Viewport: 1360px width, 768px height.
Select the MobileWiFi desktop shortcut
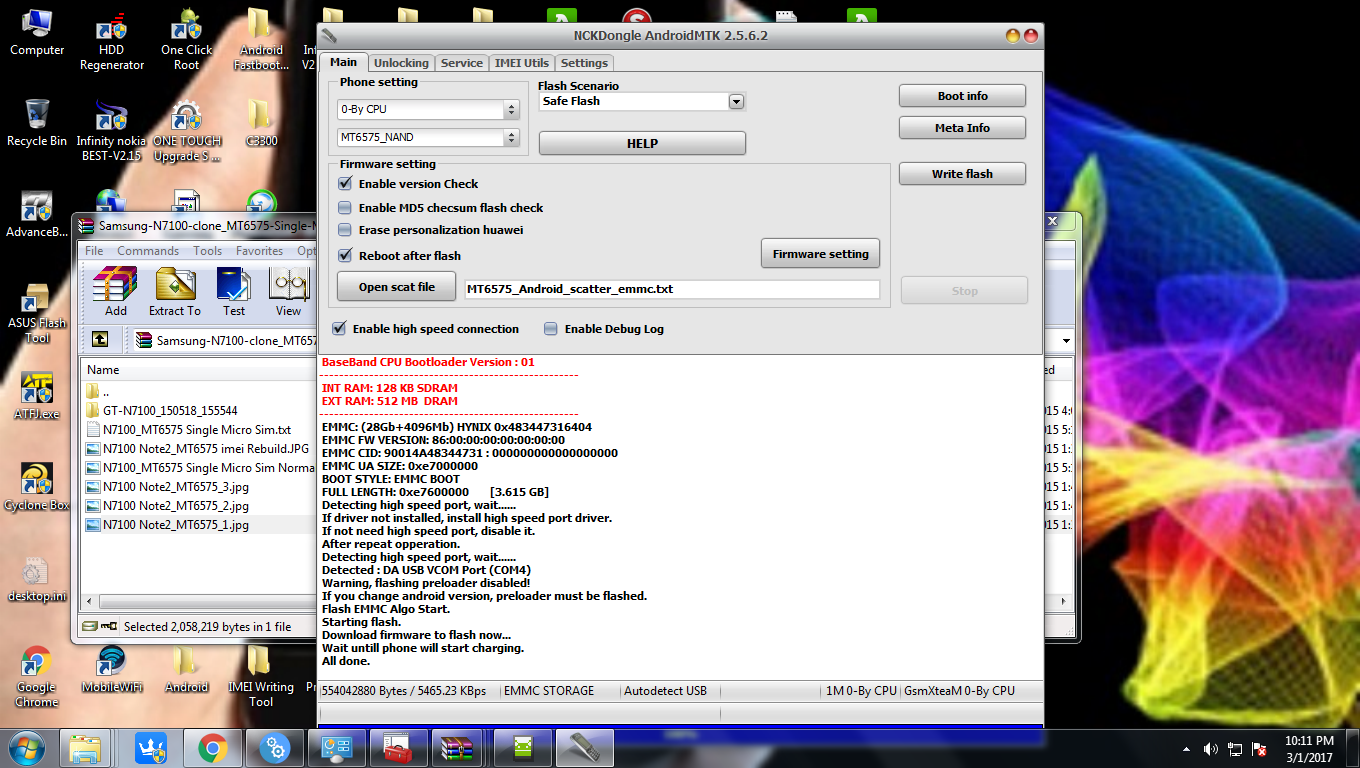[111, 669]
